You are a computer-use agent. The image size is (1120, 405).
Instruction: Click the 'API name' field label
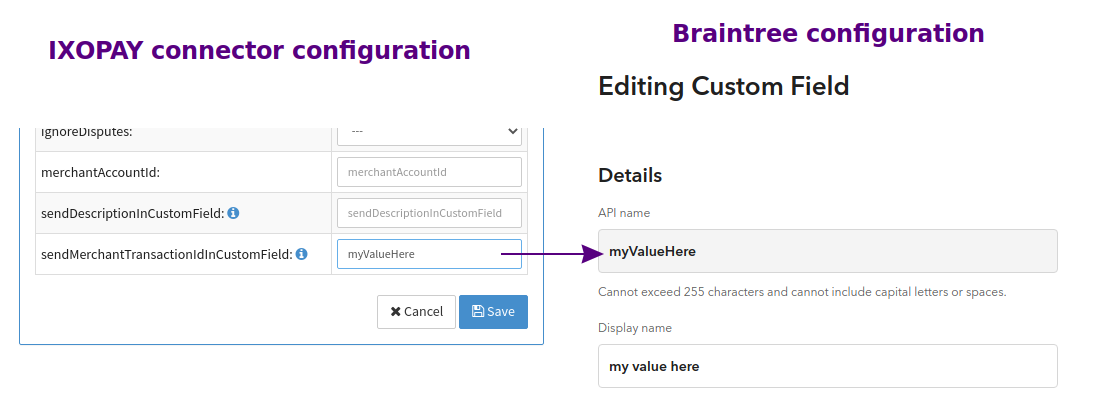point(624,213)
